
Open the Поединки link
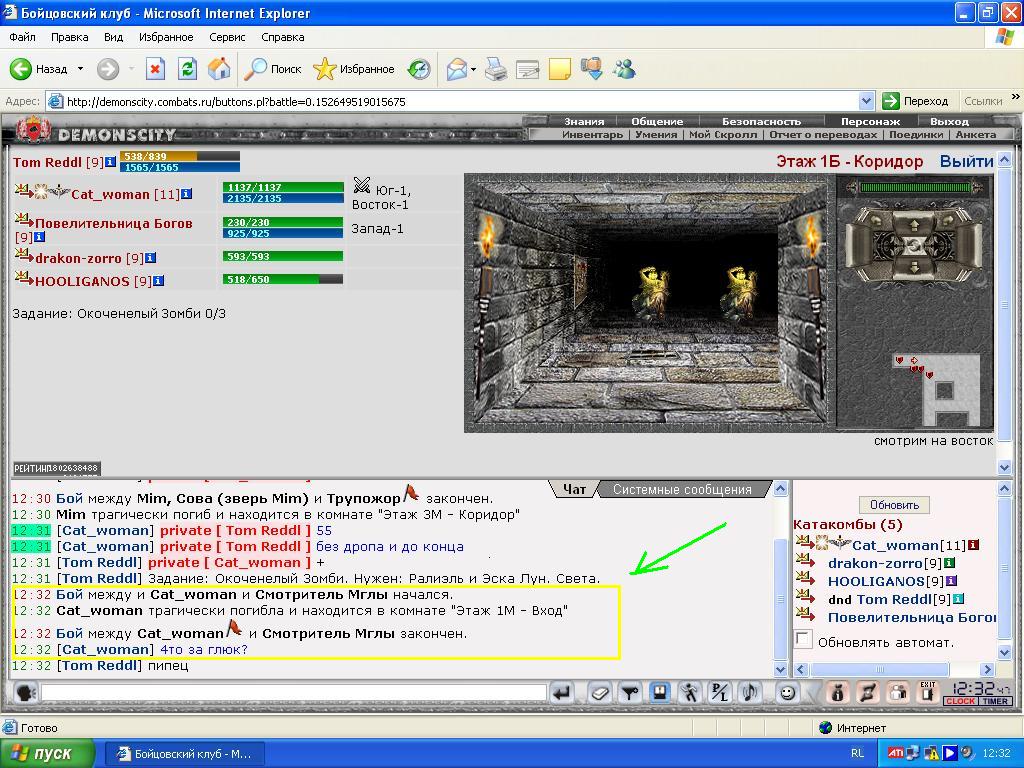[x=916, y=135]
